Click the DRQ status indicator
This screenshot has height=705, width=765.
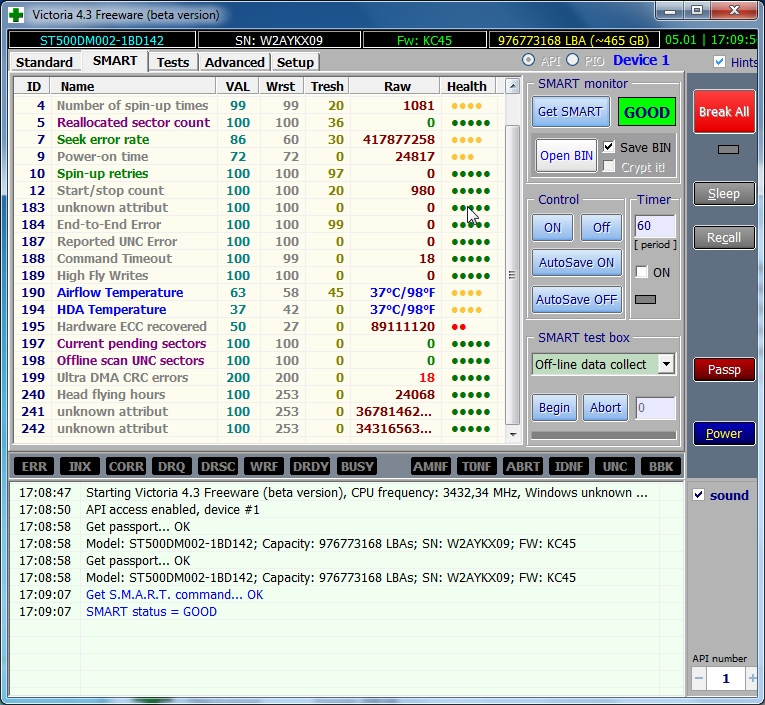point(172,467)
